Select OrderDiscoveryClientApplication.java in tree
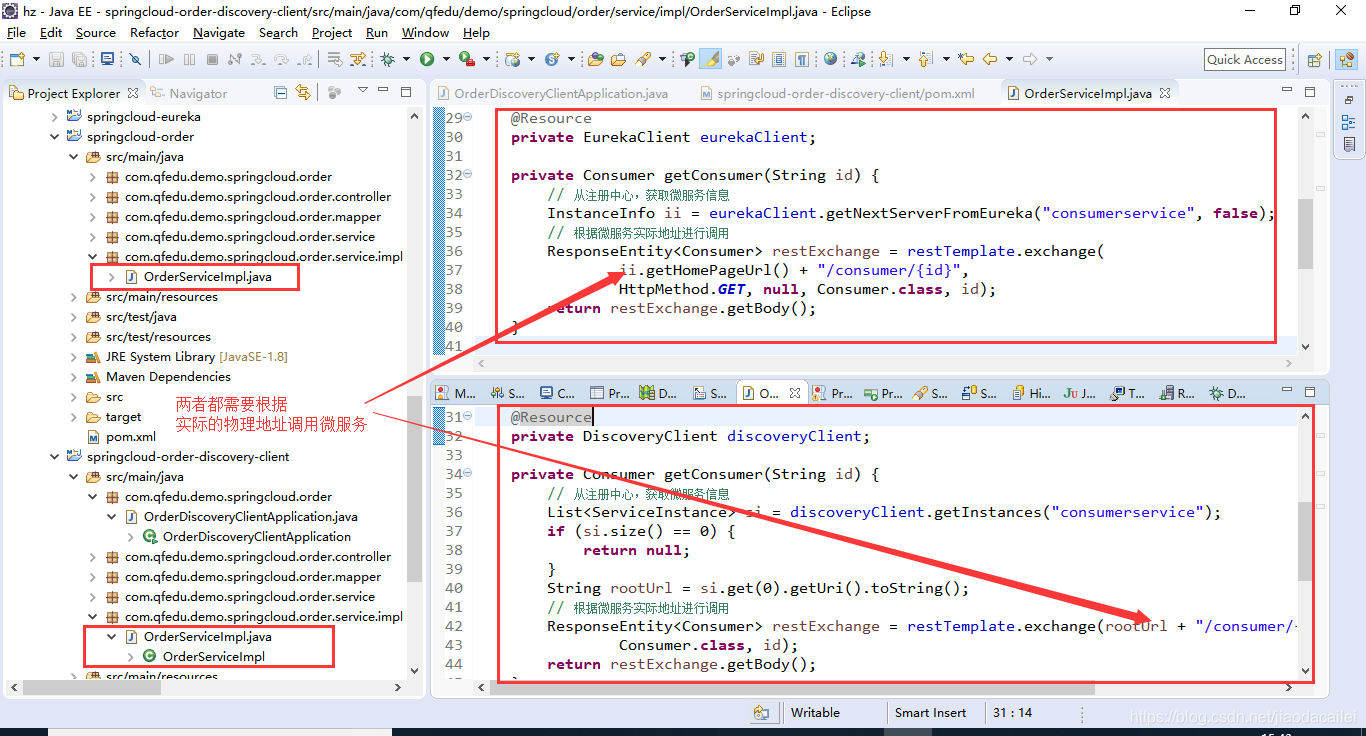The height and width of the screenshot is (736, 1366). coord(250,517)
